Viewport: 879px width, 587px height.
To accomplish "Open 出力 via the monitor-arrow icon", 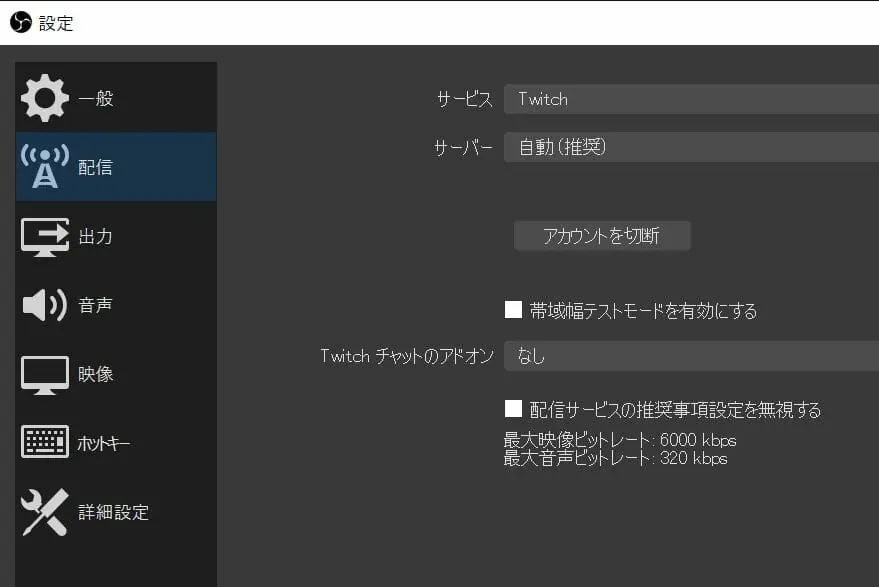I will (45, 236).
